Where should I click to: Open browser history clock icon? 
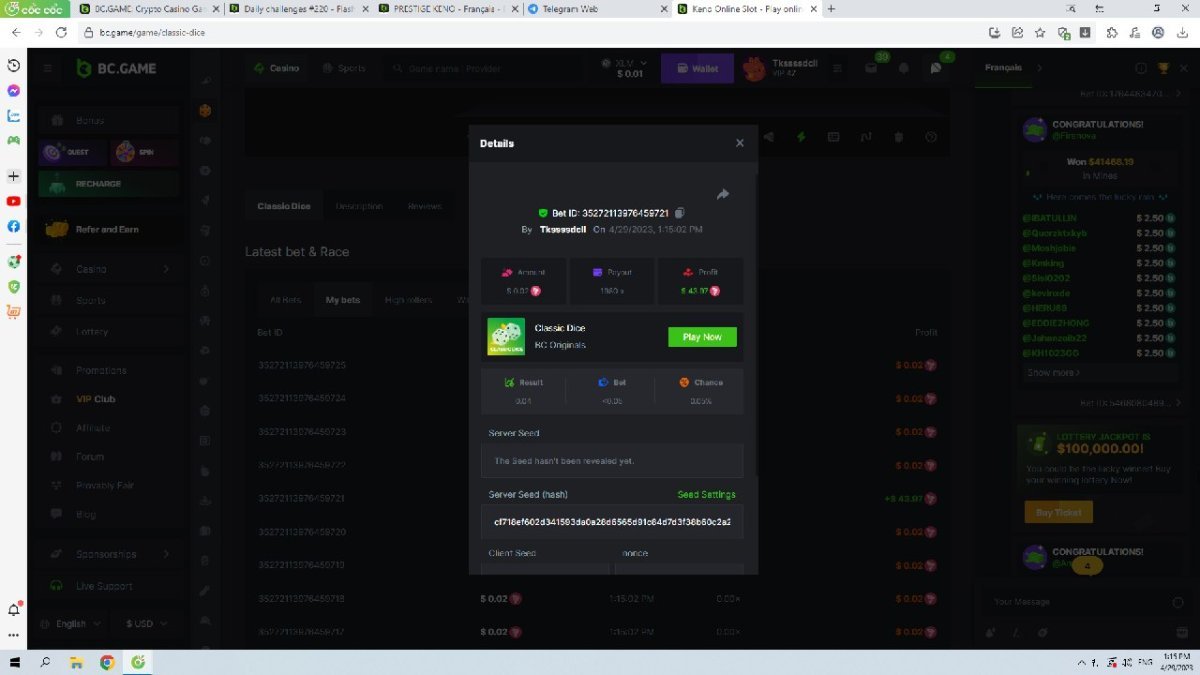14,65
